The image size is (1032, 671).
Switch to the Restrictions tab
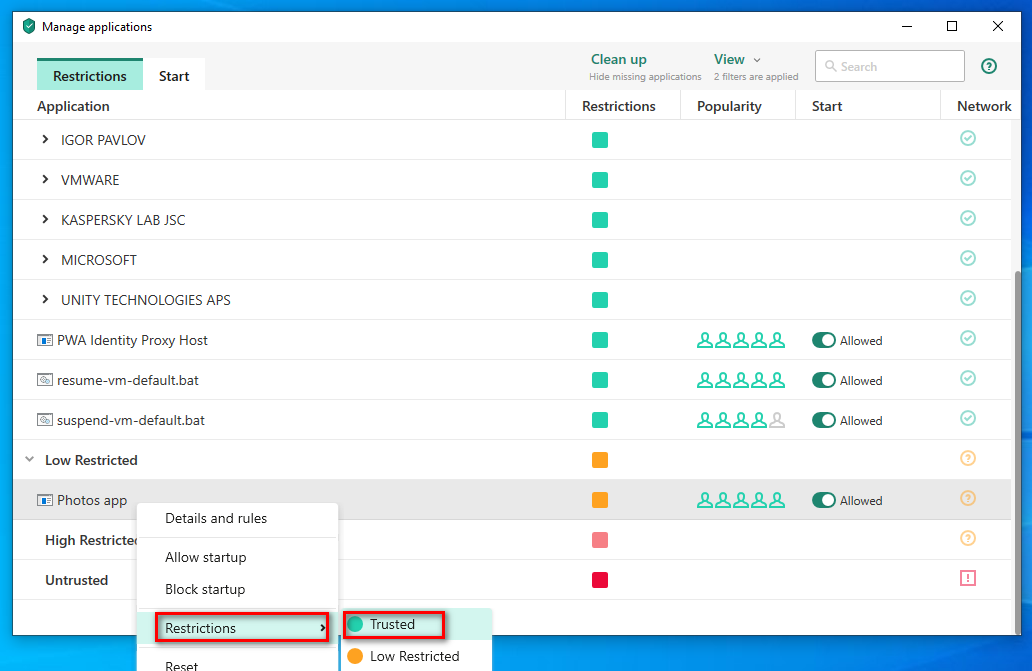tap(90, 76)
